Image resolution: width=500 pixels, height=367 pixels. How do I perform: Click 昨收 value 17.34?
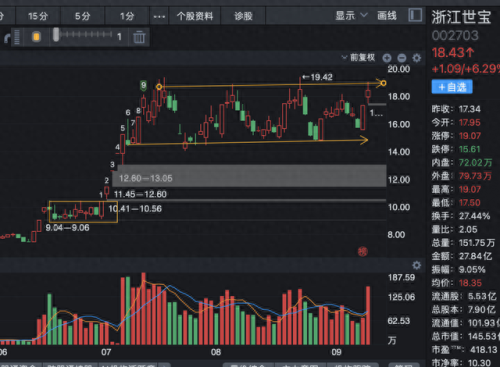point(470,109)
